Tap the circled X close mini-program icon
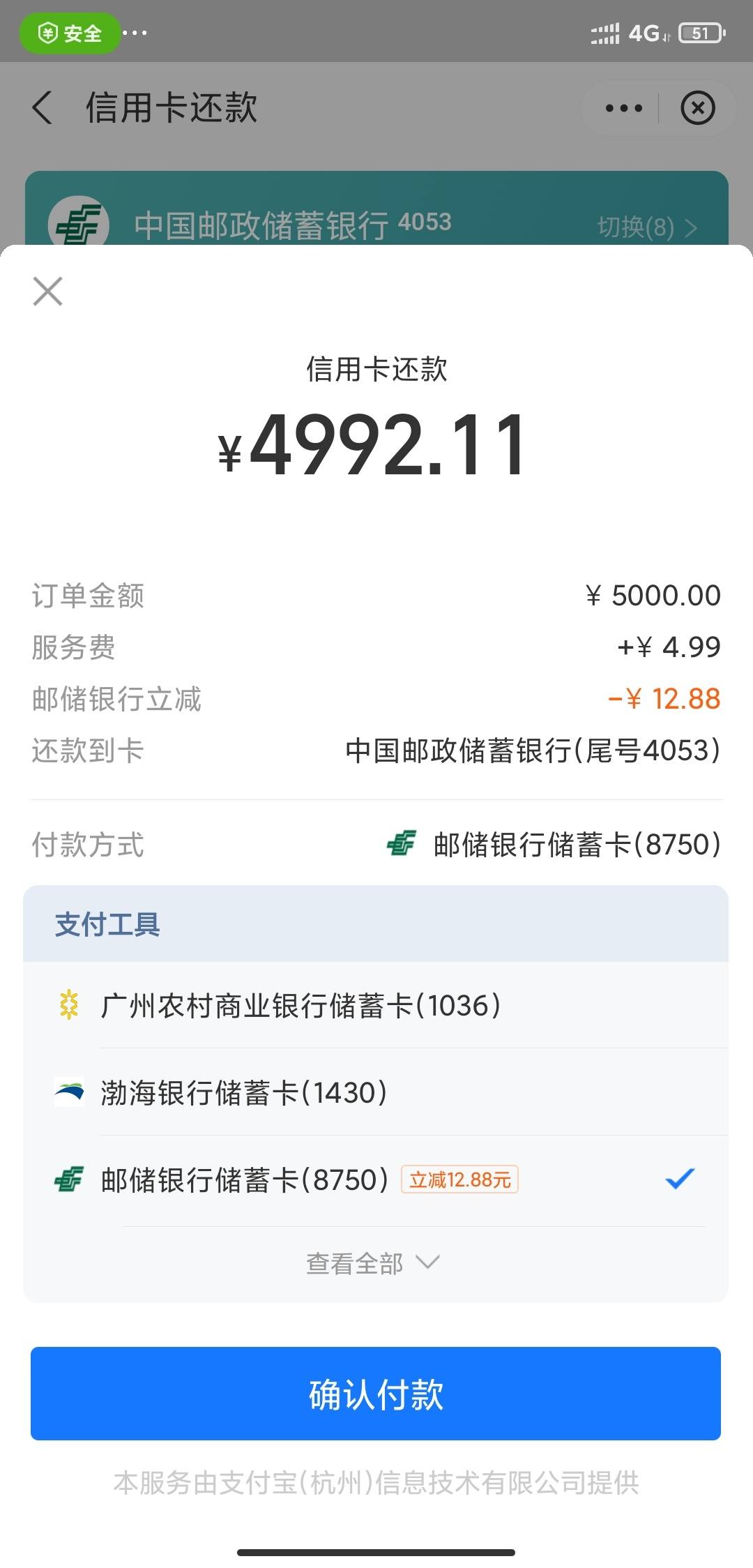This screenshot has width=753, height=1568. coord(697,108)
